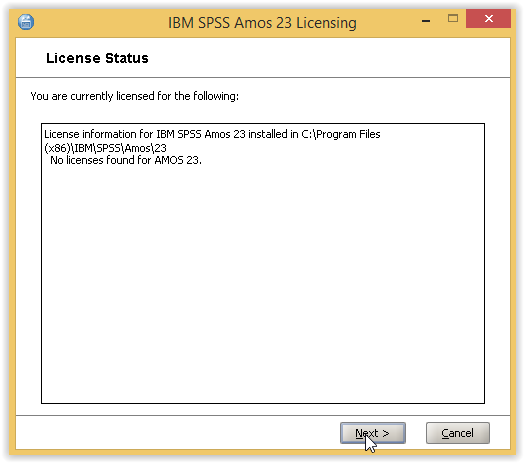524x463 pixels.
Task: Click the licensing app icon in the title bar
Action: (26, 22)
